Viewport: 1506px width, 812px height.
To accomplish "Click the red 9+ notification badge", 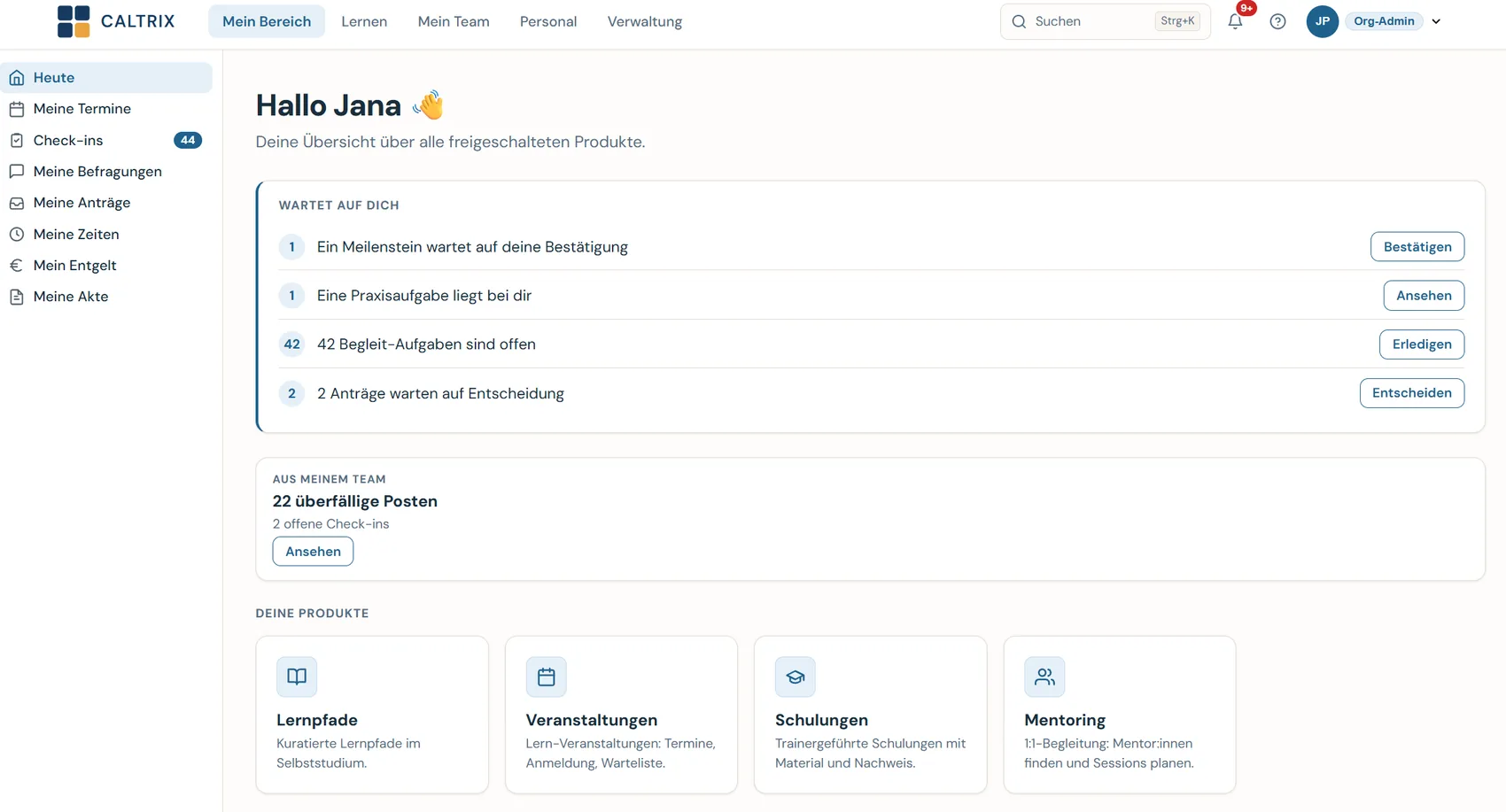I will [x=1246, y=8].
